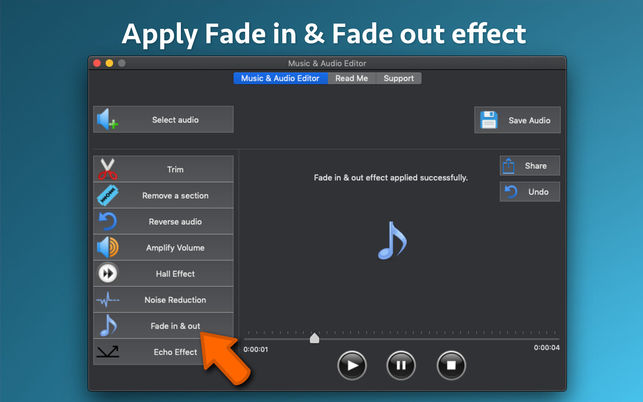Click the Echo Effect label

coord(175,352)
